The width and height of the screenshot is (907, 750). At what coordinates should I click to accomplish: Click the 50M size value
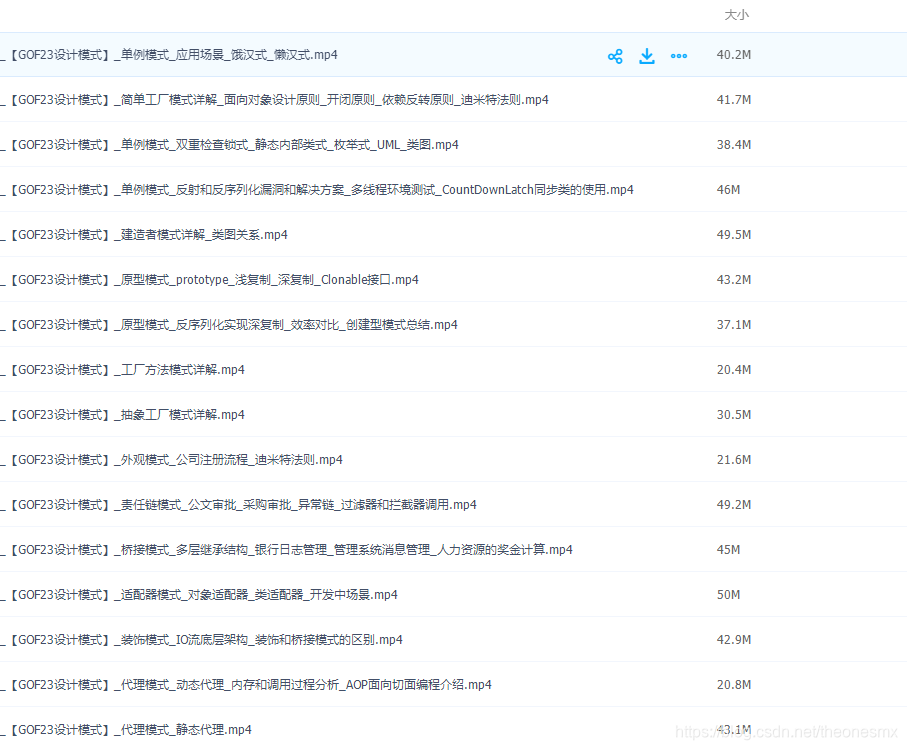(x=728, y=596)
